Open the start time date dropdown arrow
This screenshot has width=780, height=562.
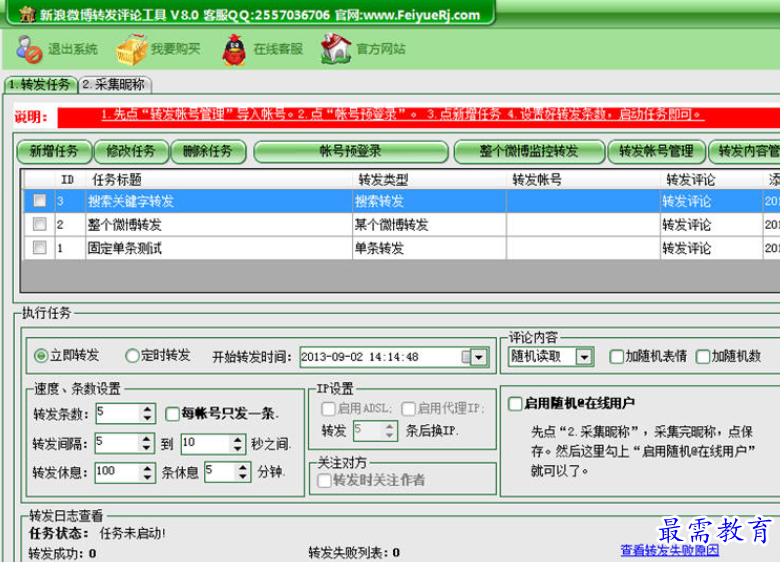coord(479,357)
